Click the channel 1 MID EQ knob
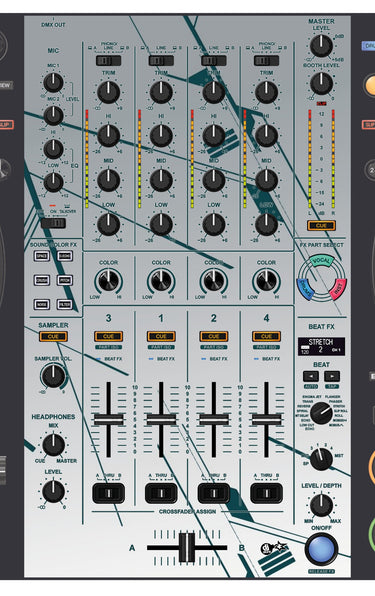 (x=161, y=180)
